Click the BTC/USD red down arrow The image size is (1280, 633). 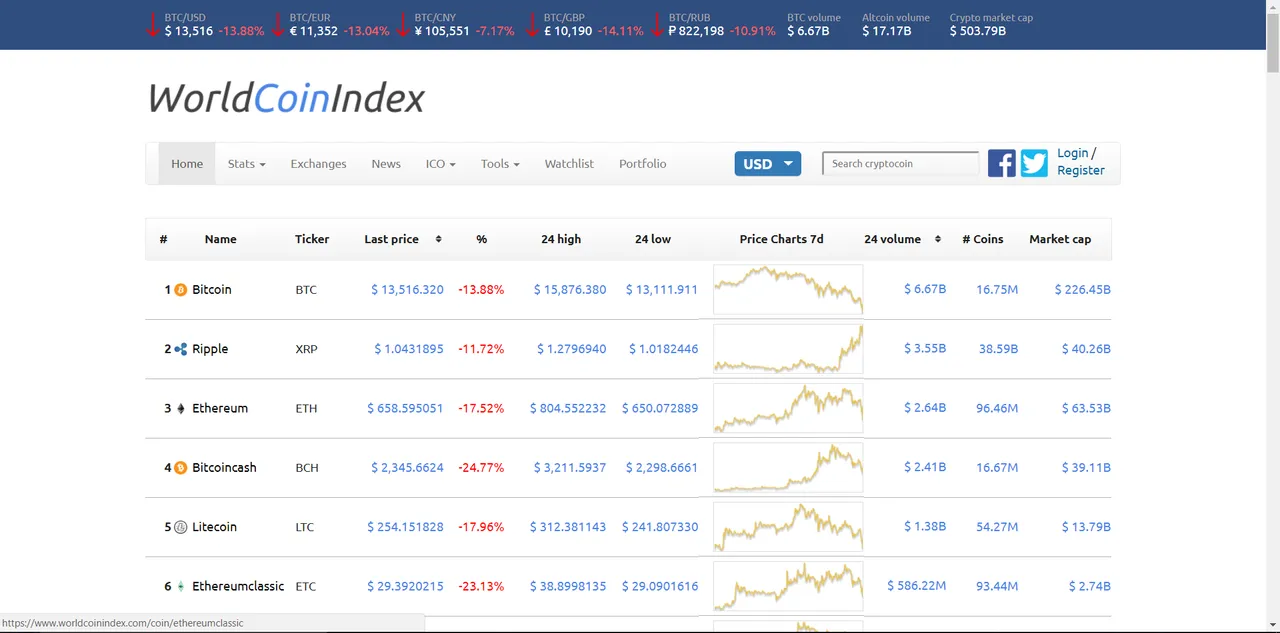click(x=153, y=25)
